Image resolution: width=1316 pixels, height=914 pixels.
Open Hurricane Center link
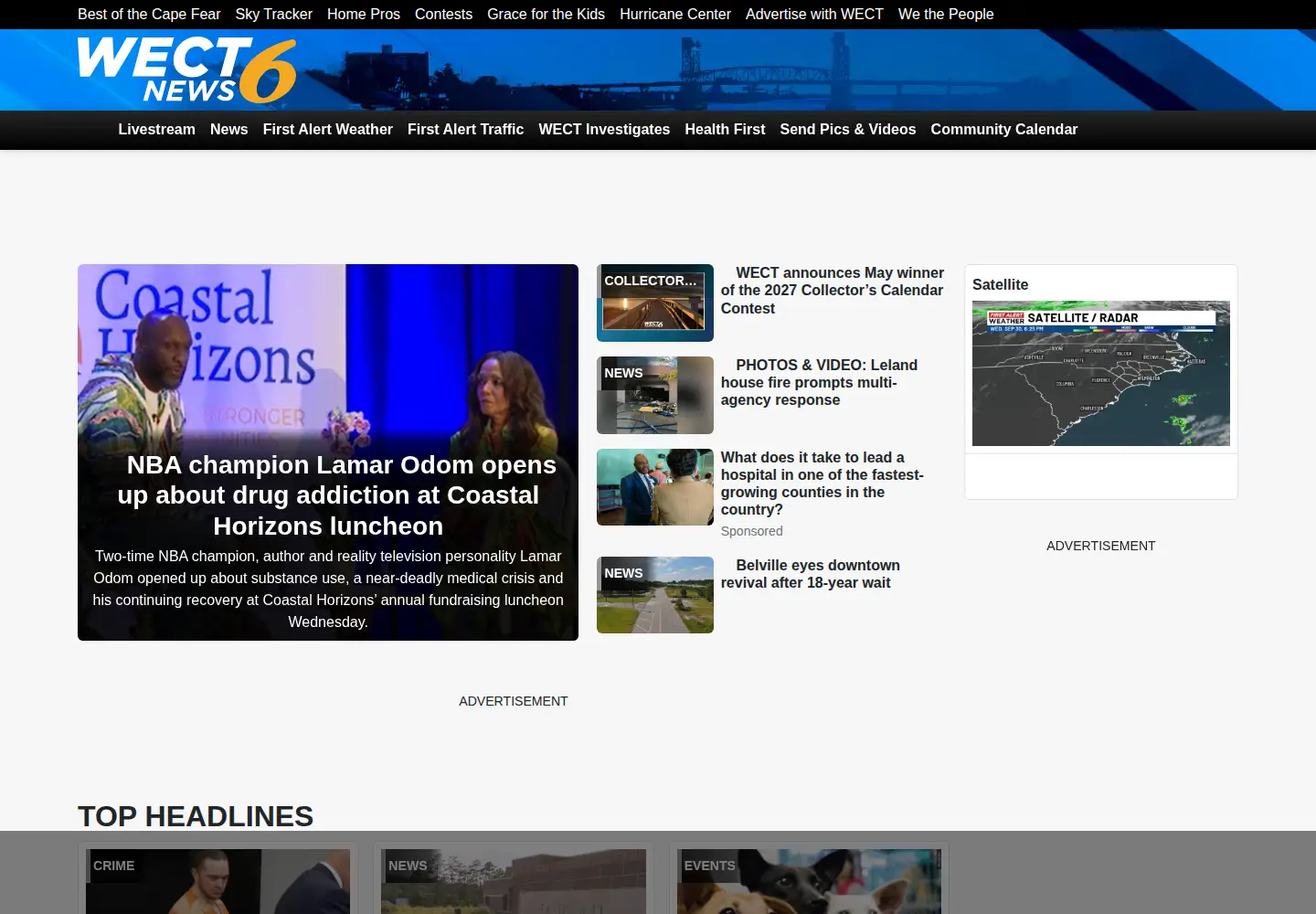pos(675,14)
